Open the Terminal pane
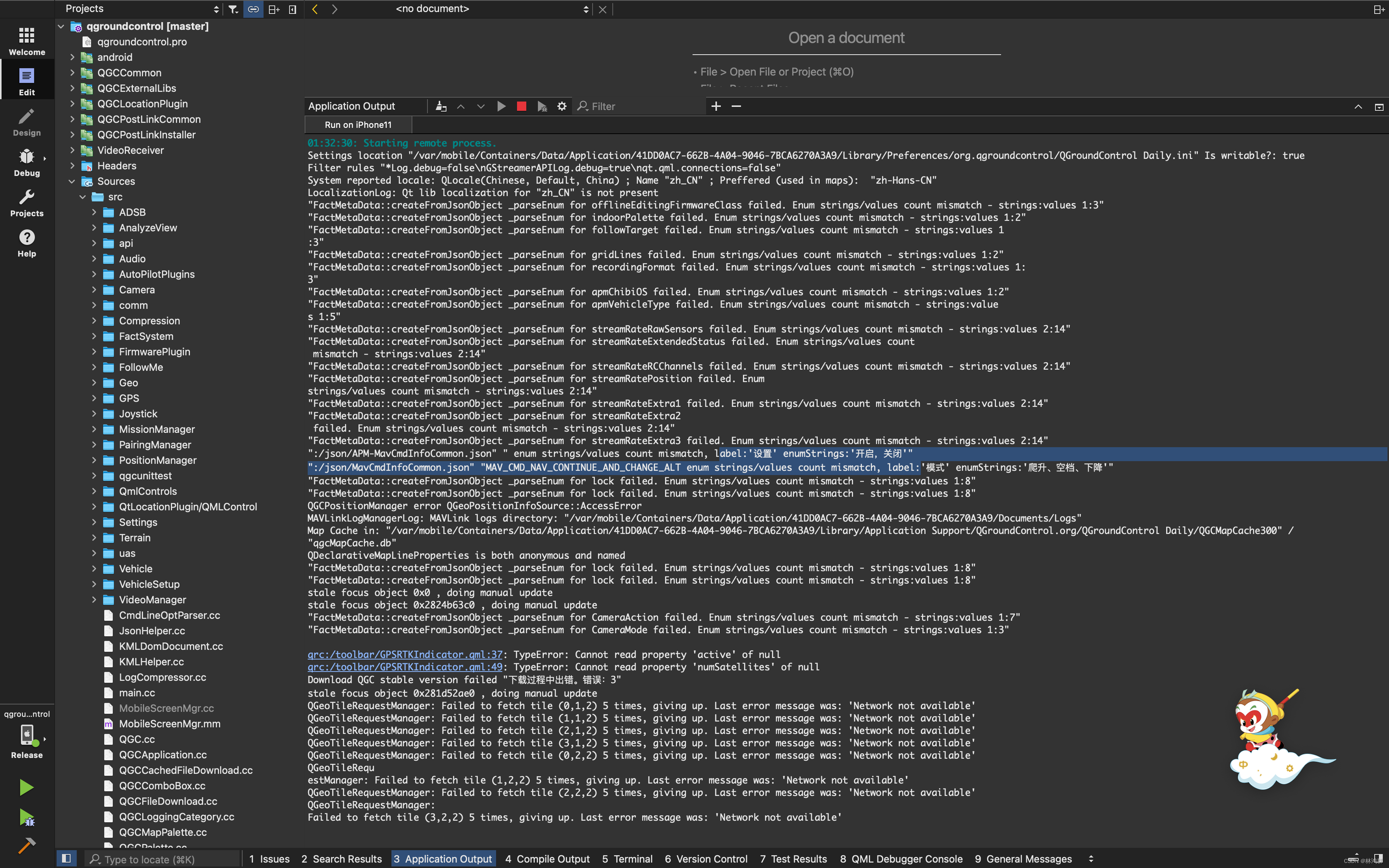Screen dimensions: 1389x868 click(x=627, y=859)
